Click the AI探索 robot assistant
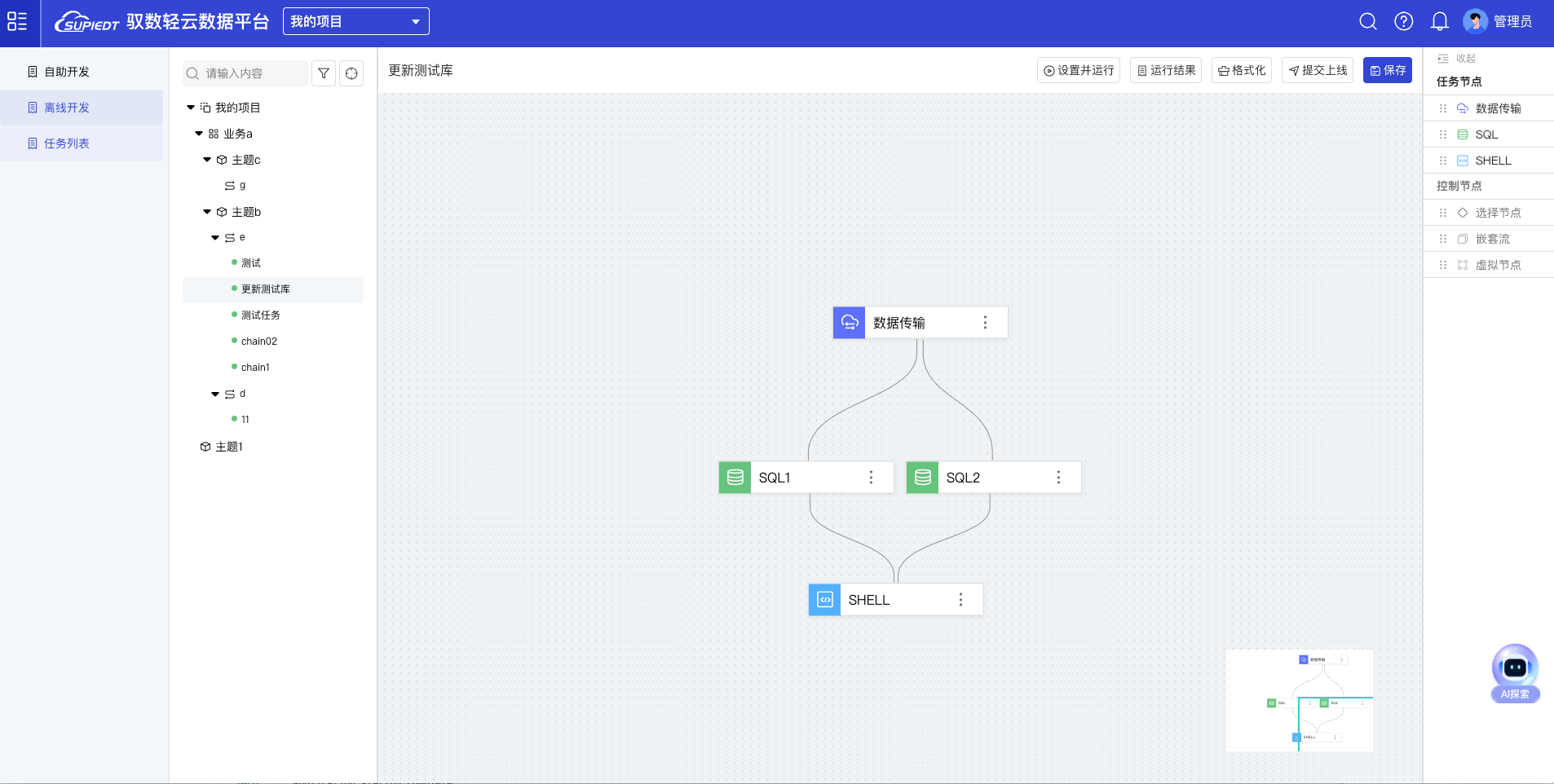This screenshot has width=1554, height=784. click(1515, 673)
